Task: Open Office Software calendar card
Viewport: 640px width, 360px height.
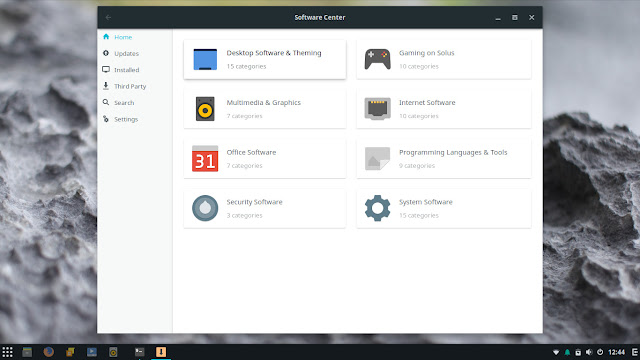Action: pyautogui.click(x=265, y=159)
